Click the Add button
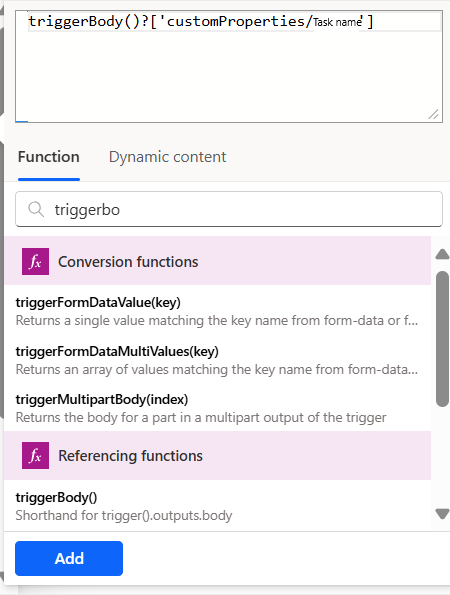 coord(69,558)
